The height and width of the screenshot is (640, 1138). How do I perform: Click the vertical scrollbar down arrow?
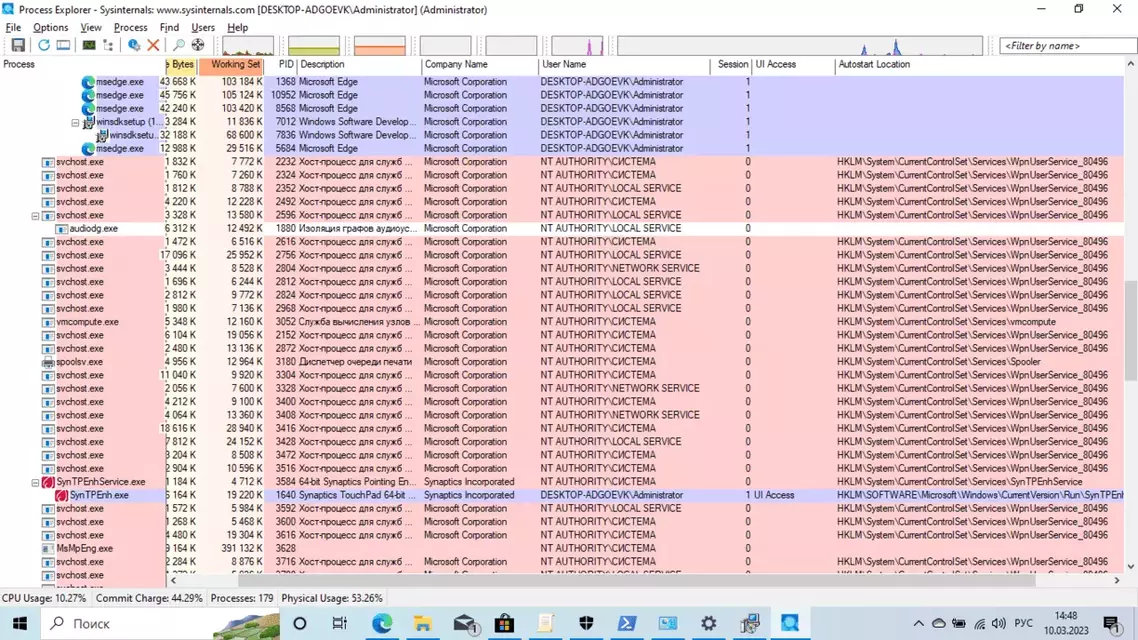coord(1131,567)
